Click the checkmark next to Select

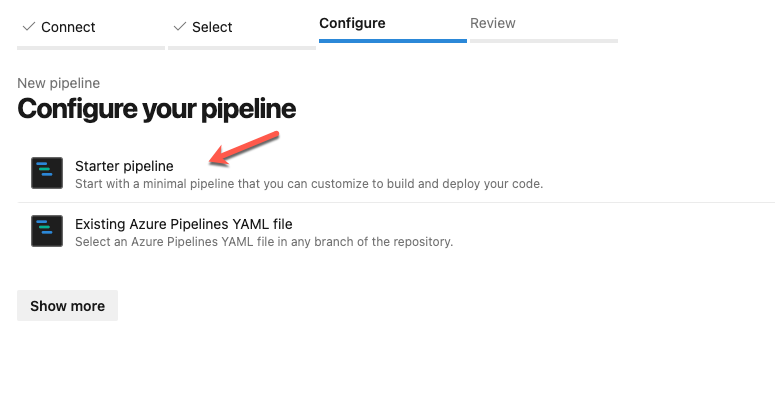coord(180,26)
